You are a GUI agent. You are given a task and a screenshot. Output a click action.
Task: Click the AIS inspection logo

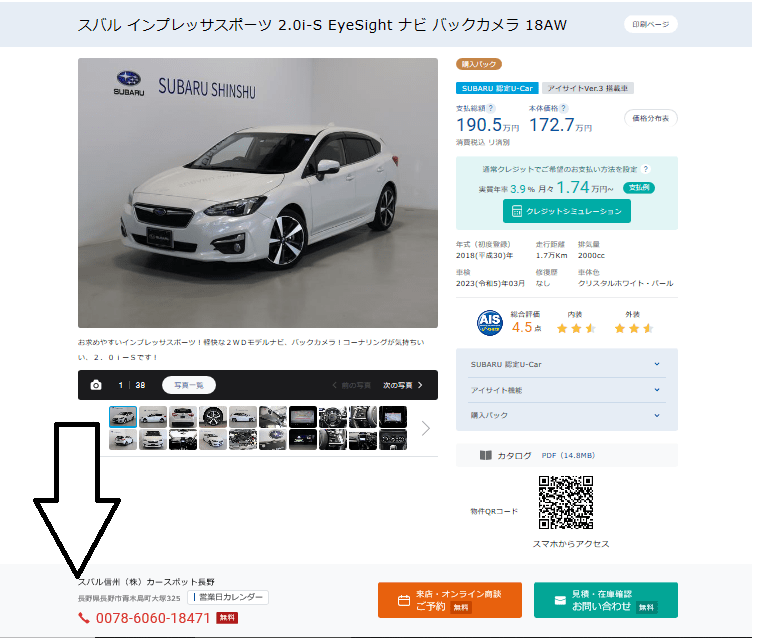coord(490,323)
